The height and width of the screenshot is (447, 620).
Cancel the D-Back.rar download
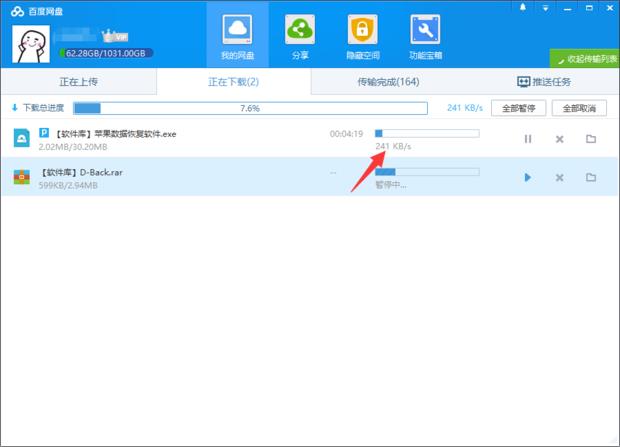(560, 178)
